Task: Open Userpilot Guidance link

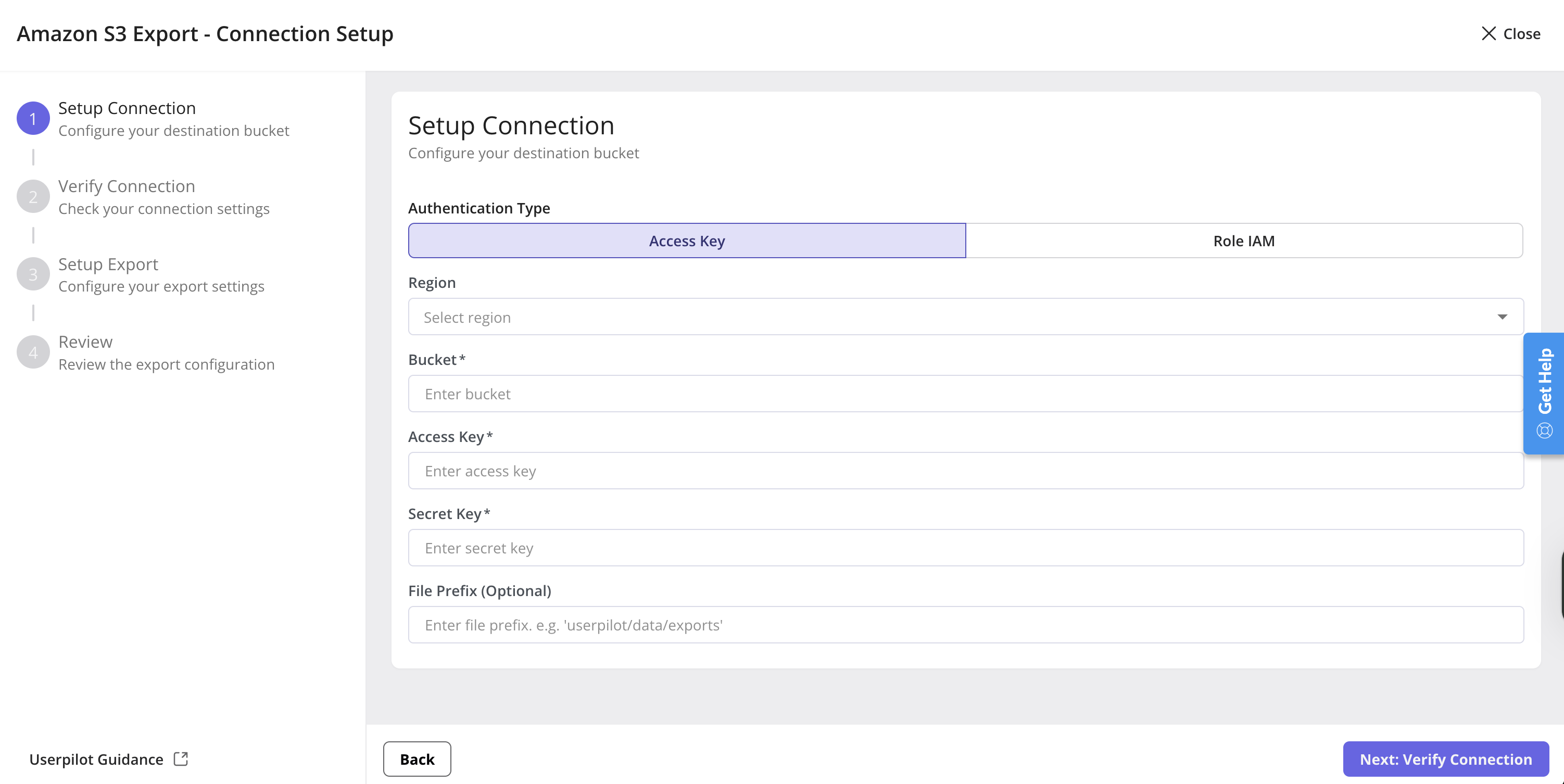Action: click(x=96, y=759)
